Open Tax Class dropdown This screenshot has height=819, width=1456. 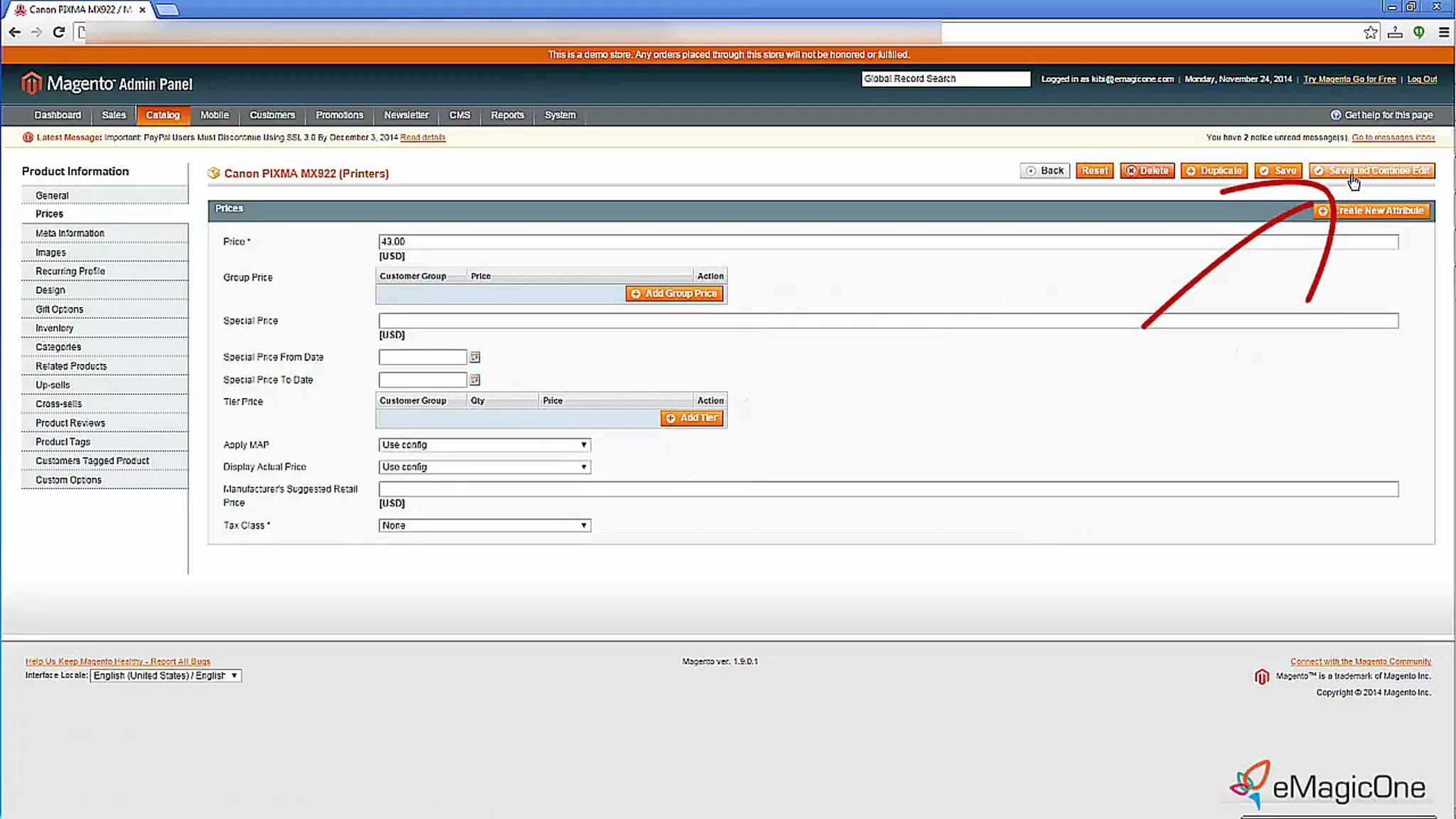point(484,525)
